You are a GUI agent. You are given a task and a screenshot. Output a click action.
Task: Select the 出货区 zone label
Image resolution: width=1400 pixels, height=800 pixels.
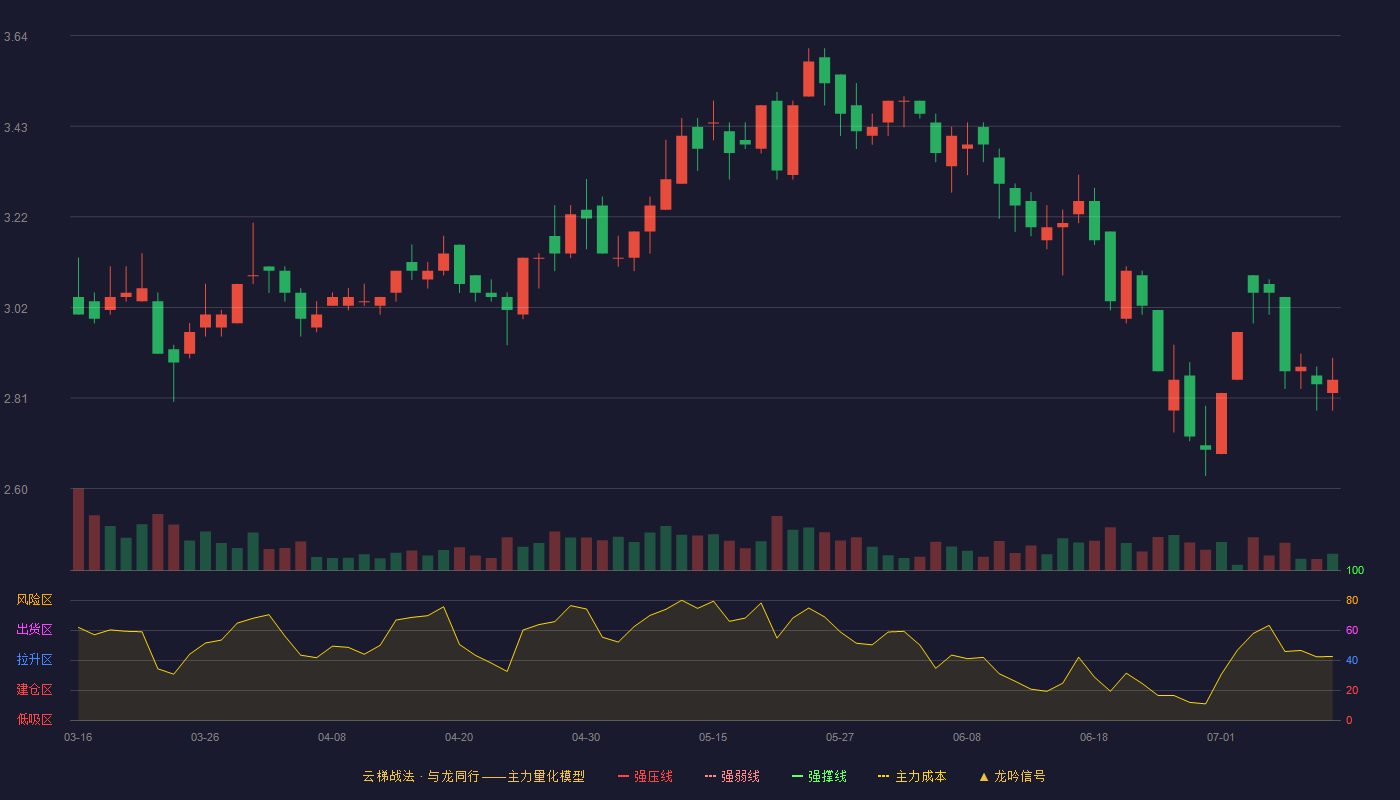(34, 630)
